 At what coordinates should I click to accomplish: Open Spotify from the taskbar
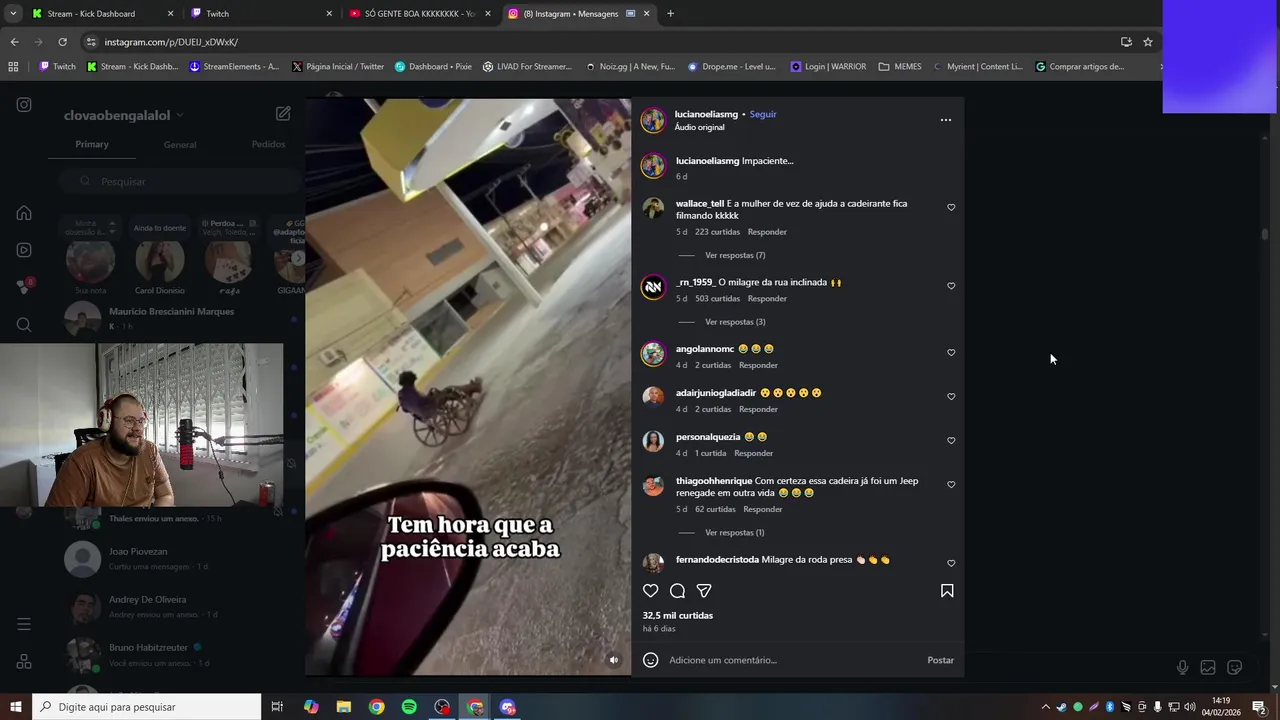tap(409, 707)
